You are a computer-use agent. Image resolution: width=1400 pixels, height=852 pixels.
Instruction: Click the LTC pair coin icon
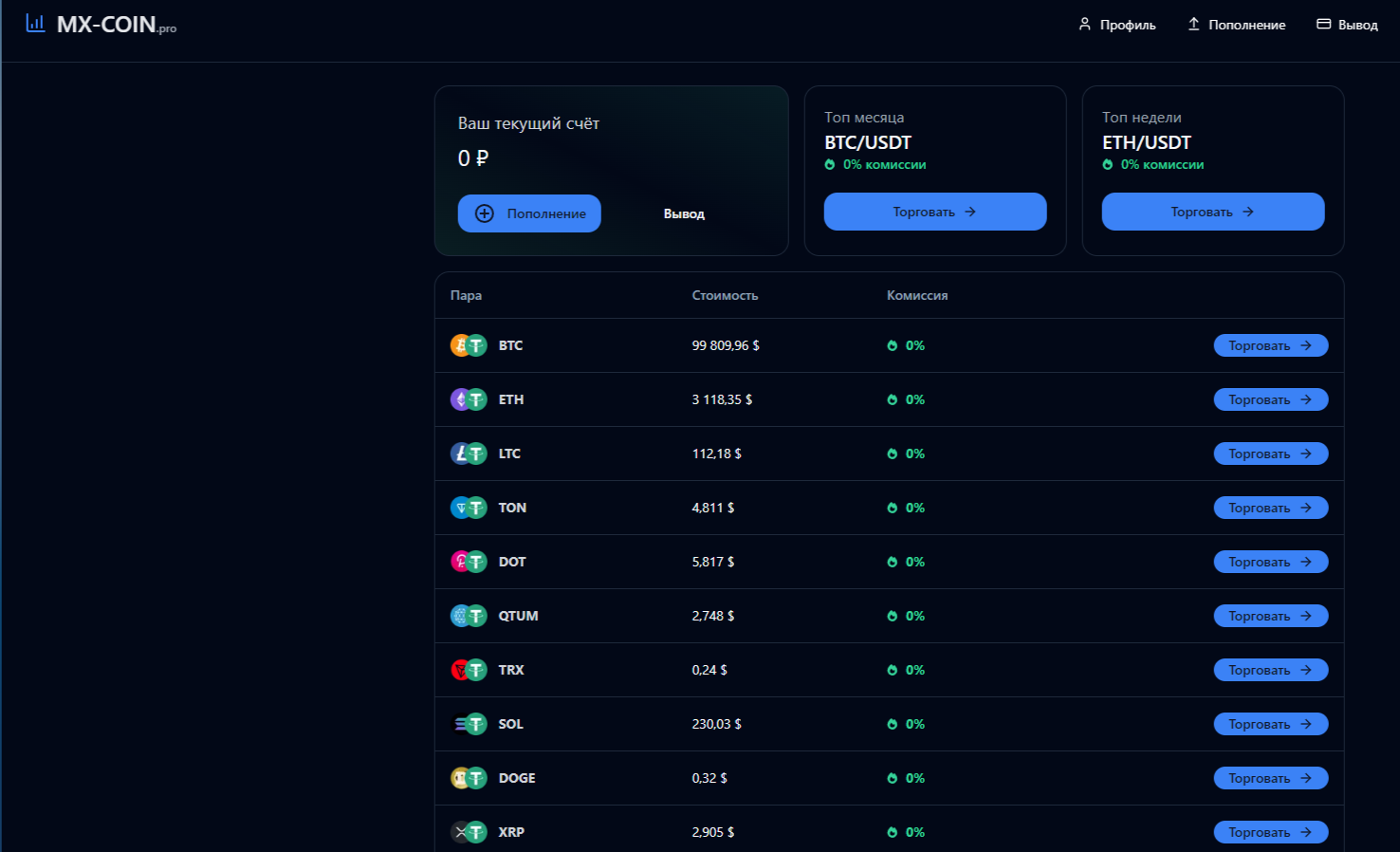coord(468,454)
